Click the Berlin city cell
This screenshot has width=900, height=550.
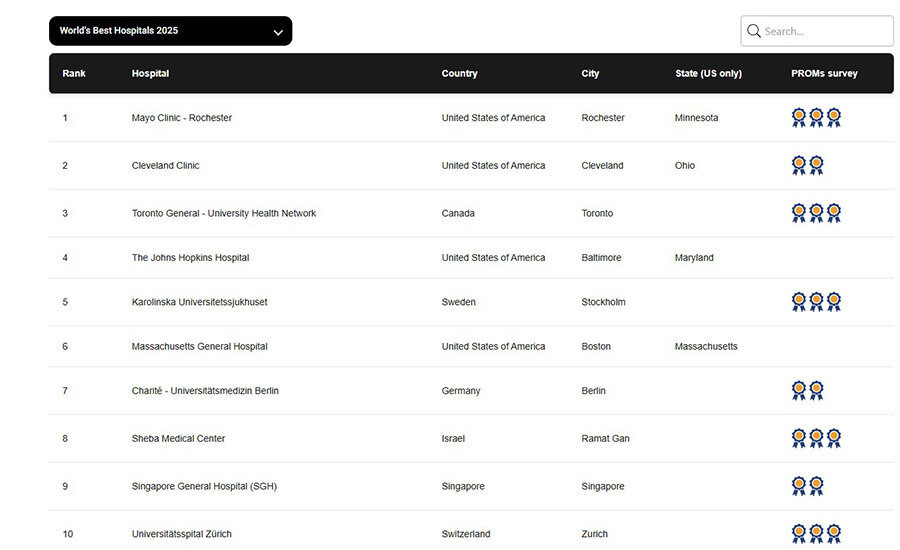tap(593, 390)
